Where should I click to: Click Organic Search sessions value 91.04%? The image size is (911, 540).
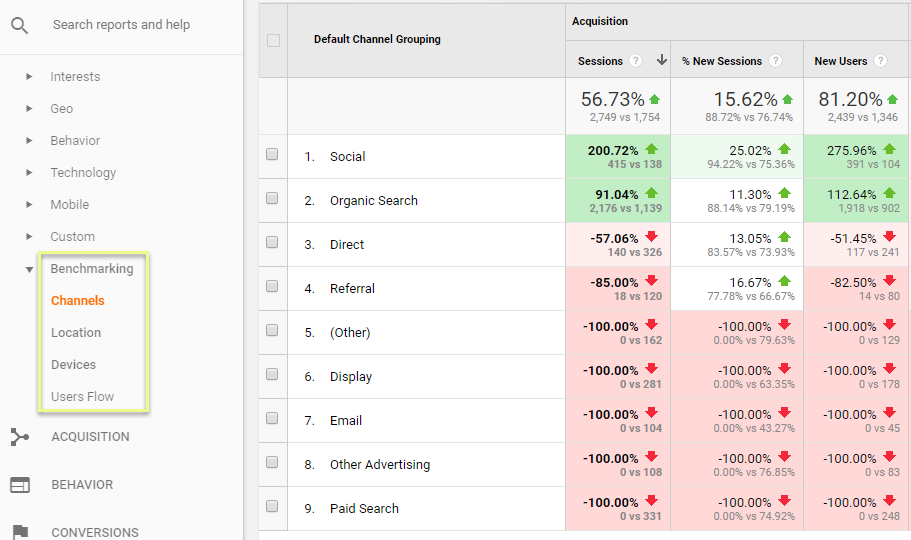click(x=616, y=195)
